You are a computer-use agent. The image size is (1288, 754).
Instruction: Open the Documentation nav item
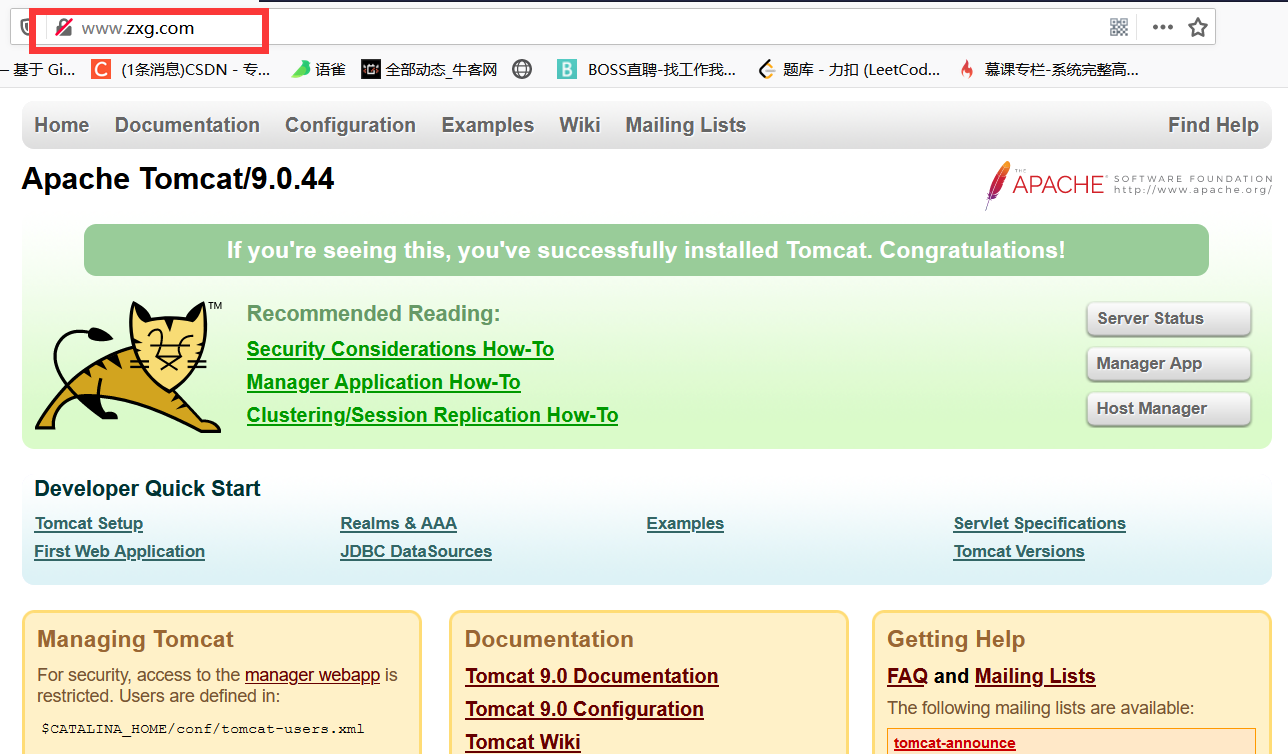coord(187,125)
